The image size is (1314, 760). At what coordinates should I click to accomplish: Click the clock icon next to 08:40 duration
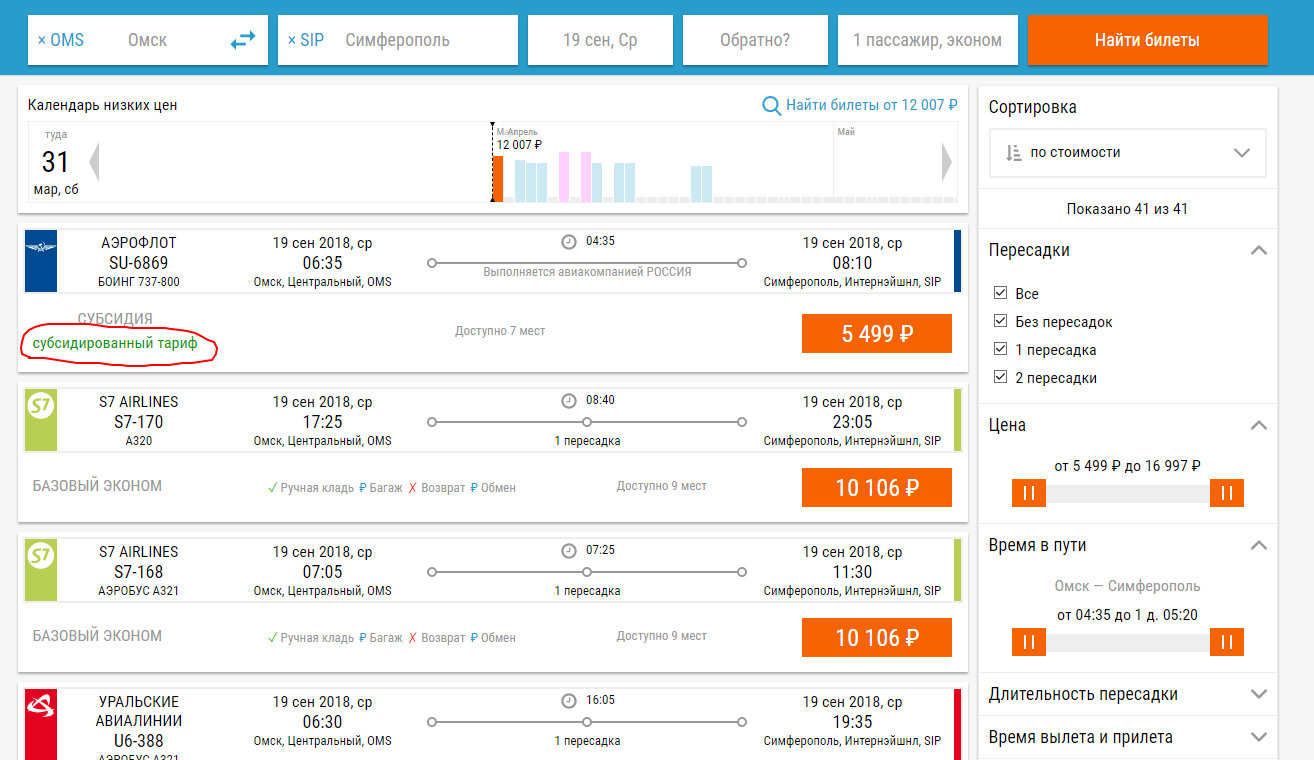coord(569,400)
